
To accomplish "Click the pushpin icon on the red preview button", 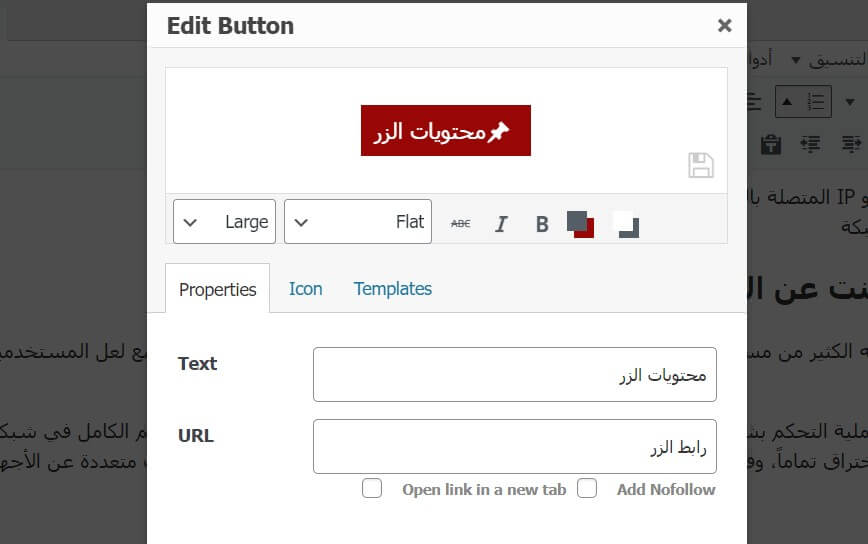I will point(498,132).
